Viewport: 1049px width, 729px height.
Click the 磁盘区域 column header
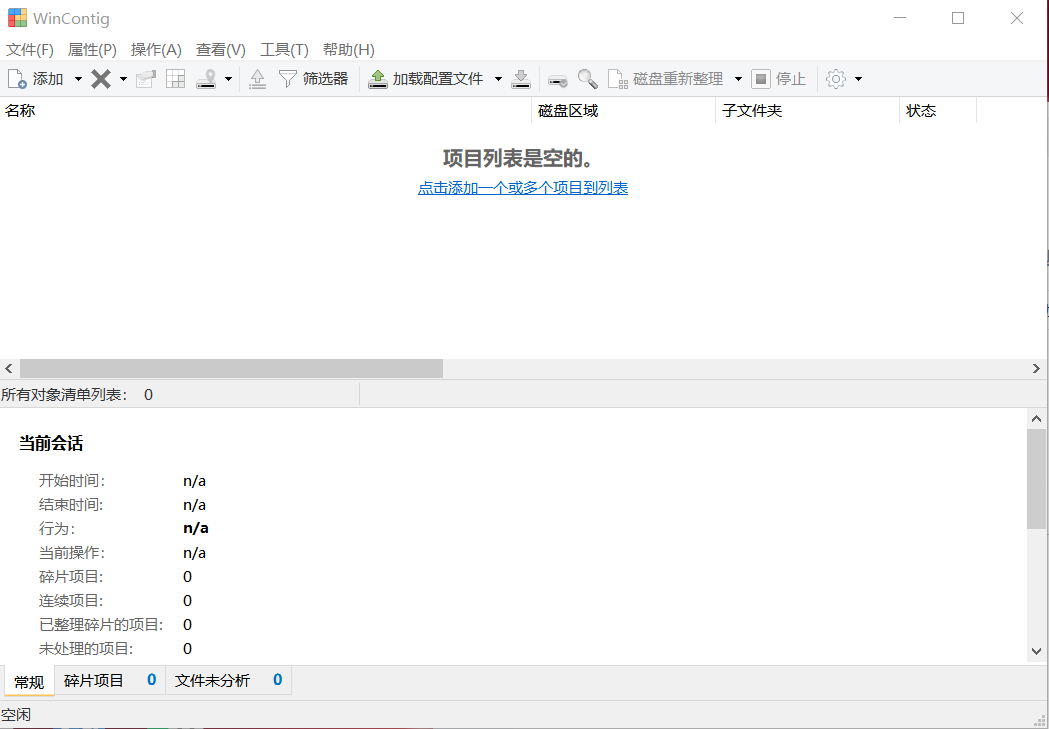624,110
